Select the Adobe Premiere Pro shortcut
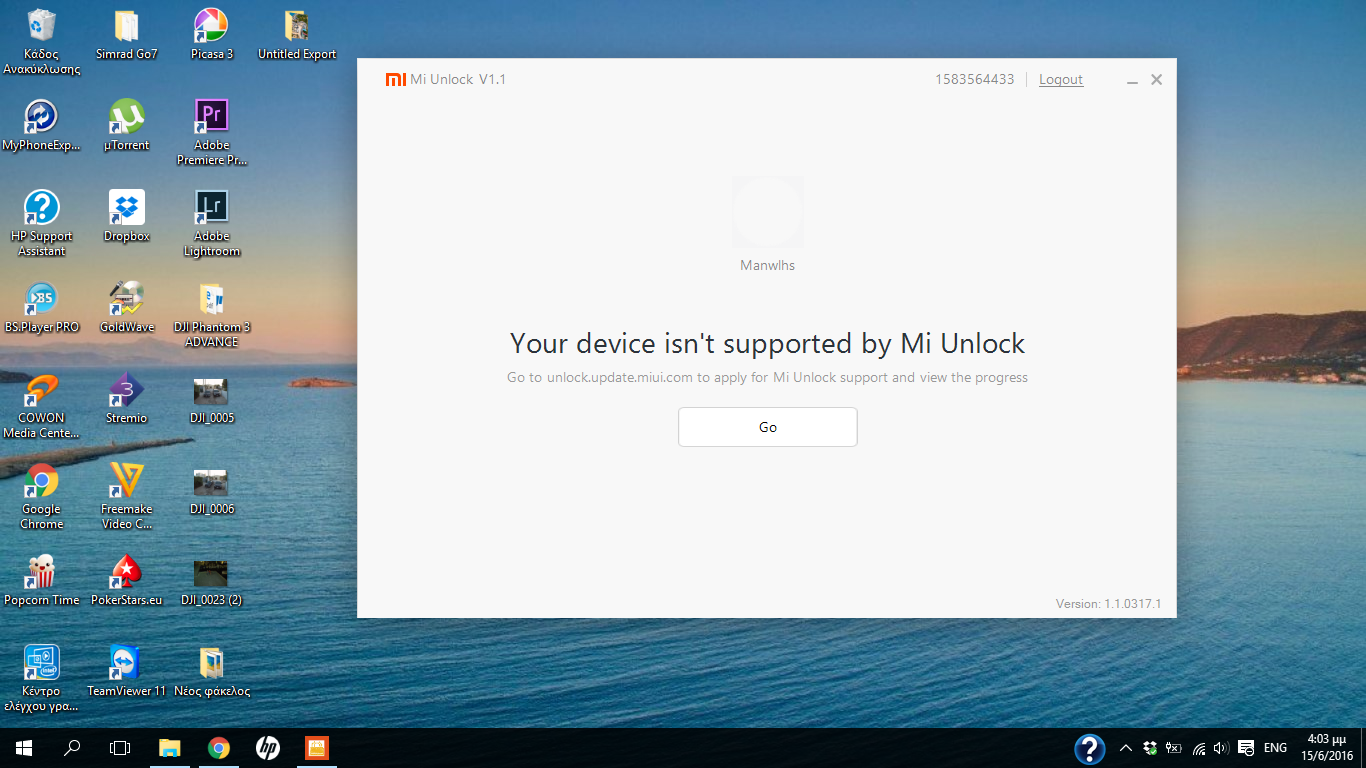 pyautogui.click(x=211, y=118)
